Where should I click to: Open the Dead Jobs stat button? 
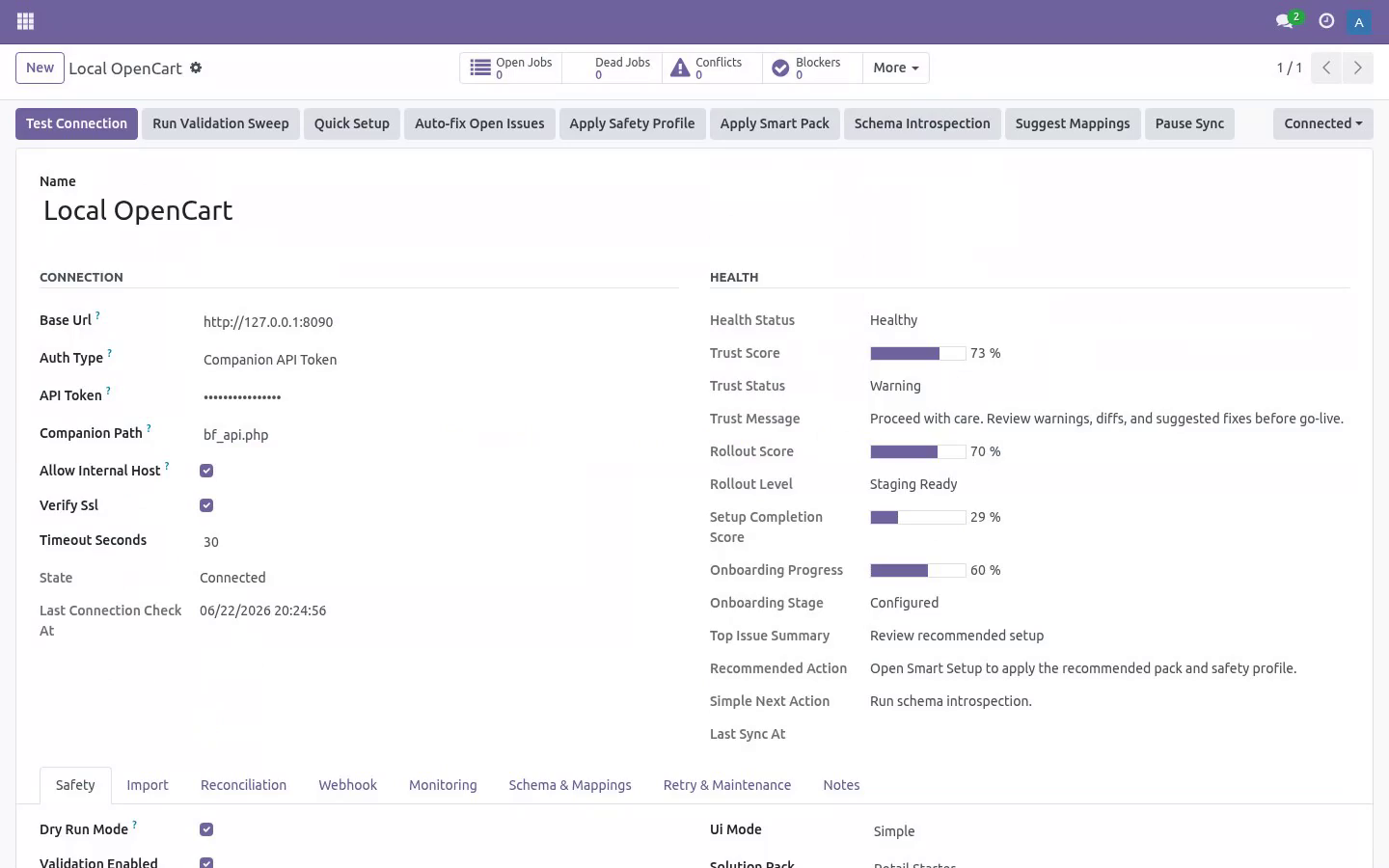[613, 68]
